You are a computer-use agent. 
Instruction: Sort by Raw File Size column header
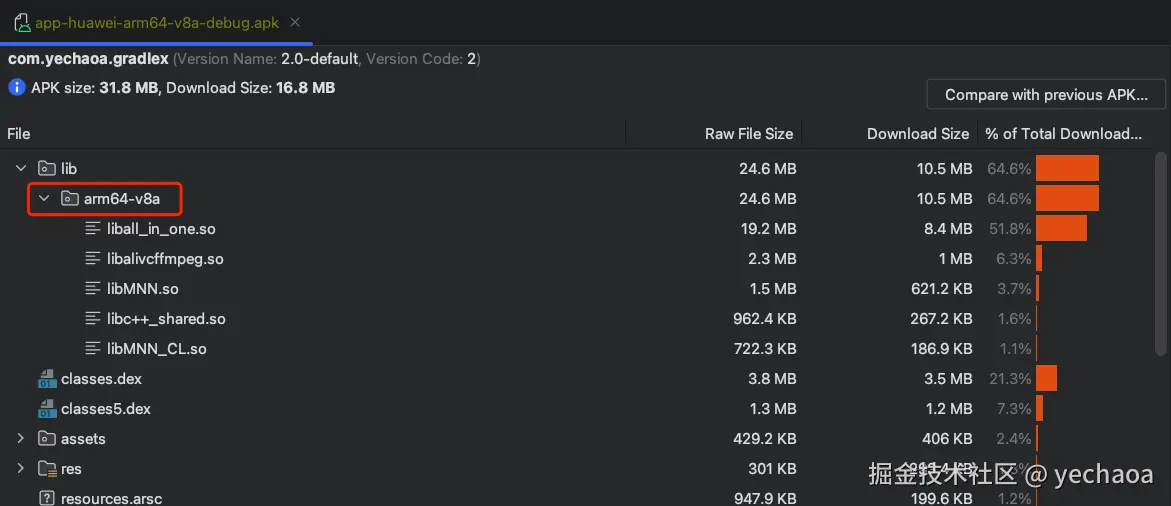pyautogui.click(x=749, y=134)
